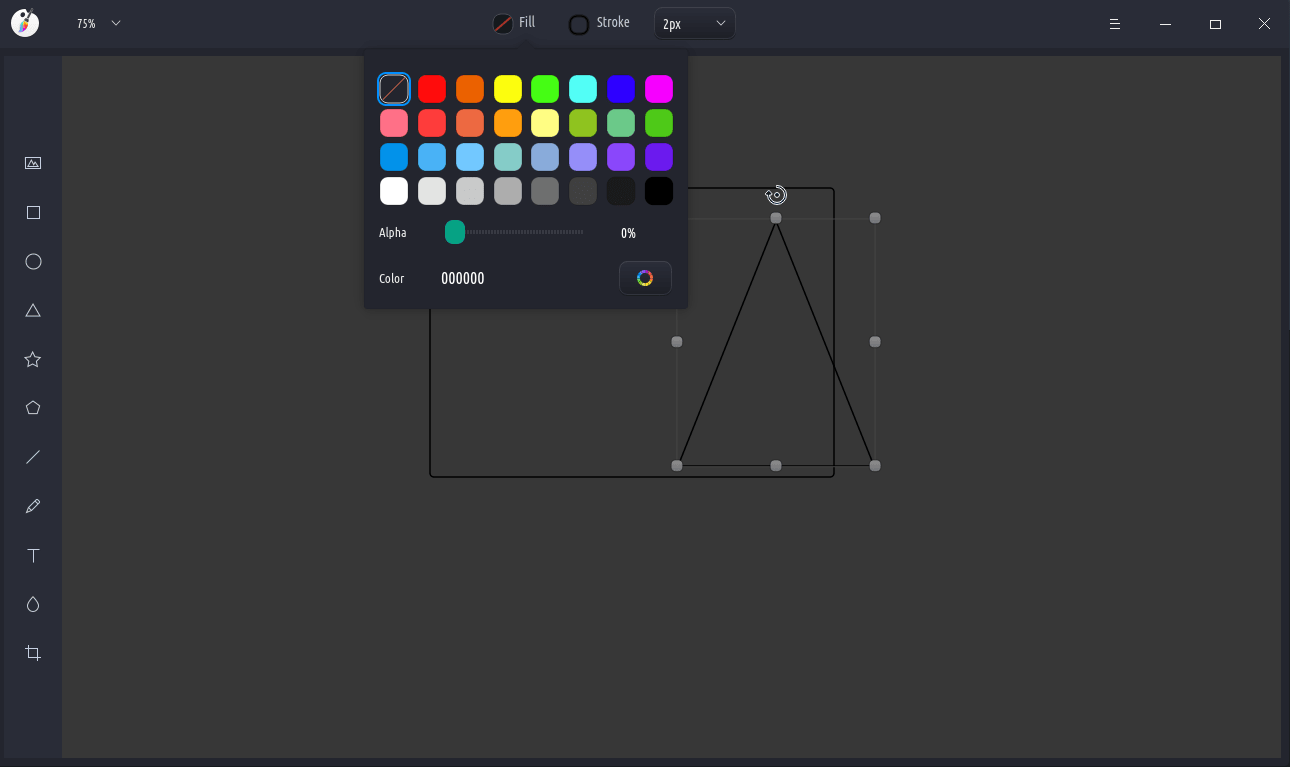This screenshot has height=767, width=1290.
Task: Choose the no-fill transparent swatch
Action: point(394,89)
